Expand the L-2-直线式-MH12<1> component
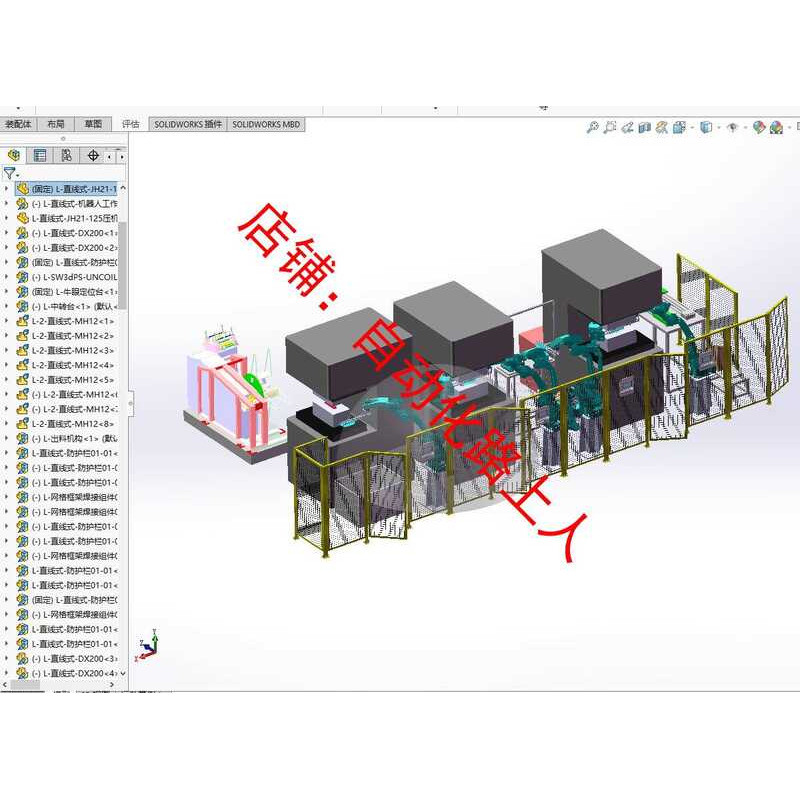 tap(6, 321)
